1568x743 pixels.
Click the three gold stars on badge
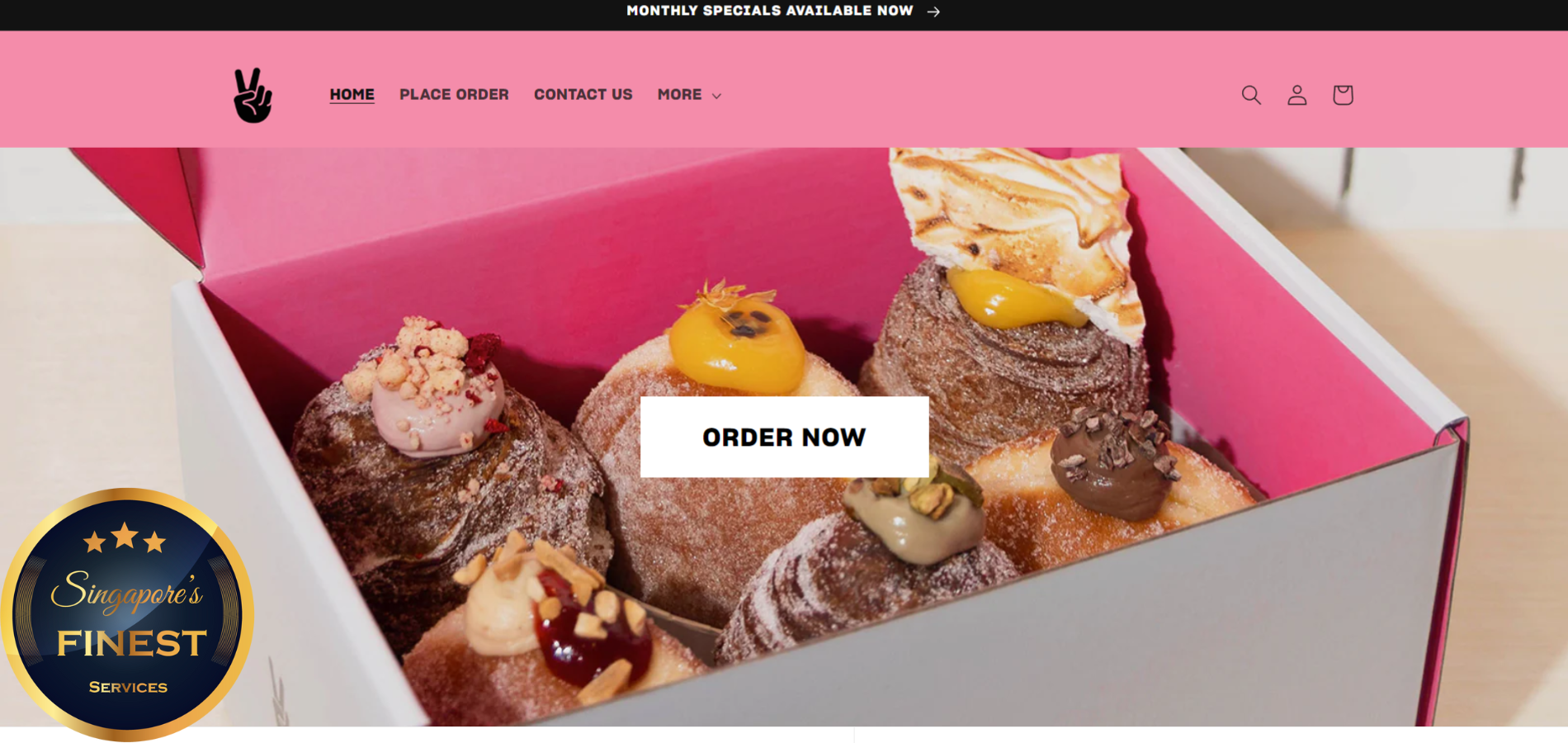click(125, 537)
